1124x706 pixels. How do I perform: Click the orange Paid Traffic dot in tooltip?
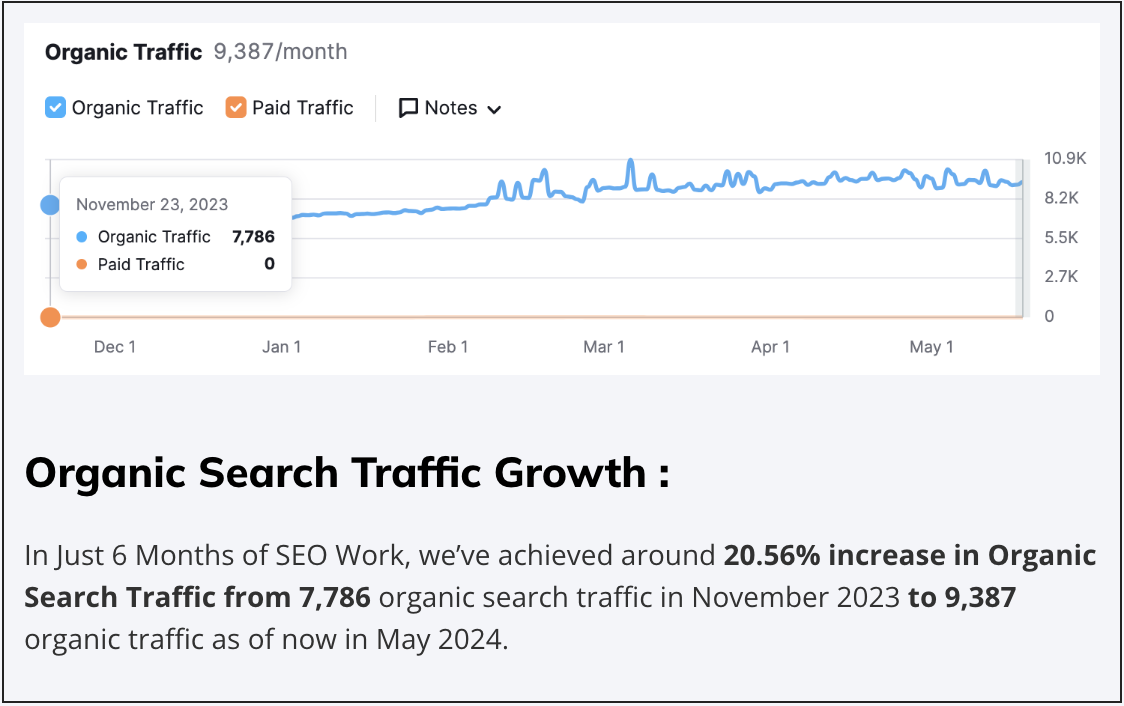pyautogui.click(x=82, y=265)
